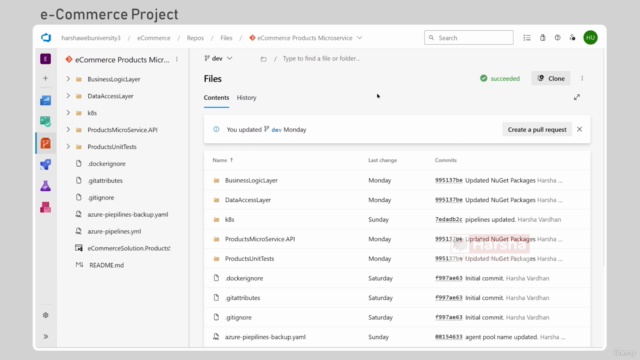Screen dimensions: 640x360
Task: Select .dockerignore in the tree
Action: 107,164
